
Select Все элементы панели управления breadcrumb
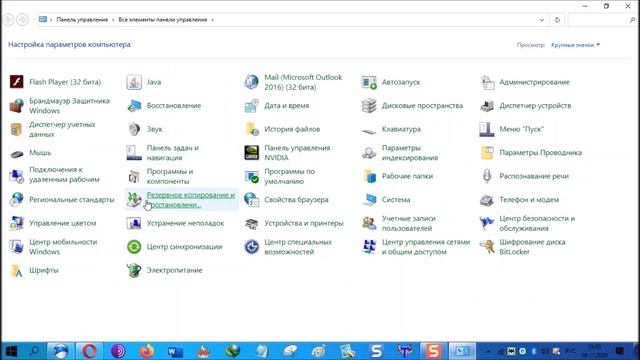(x=163, y=20)
